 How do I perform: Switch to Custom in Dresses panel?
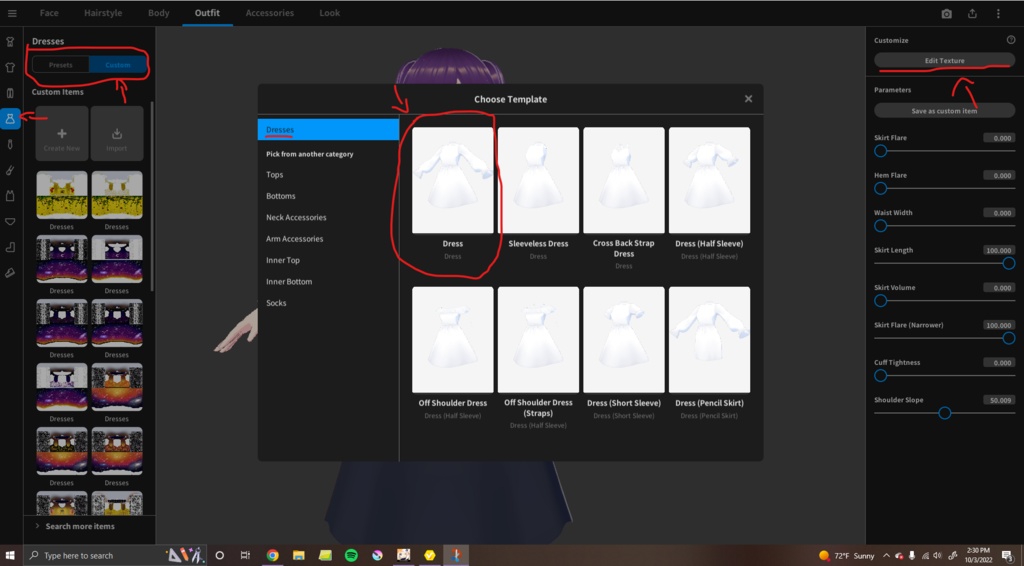click(117, 65)
